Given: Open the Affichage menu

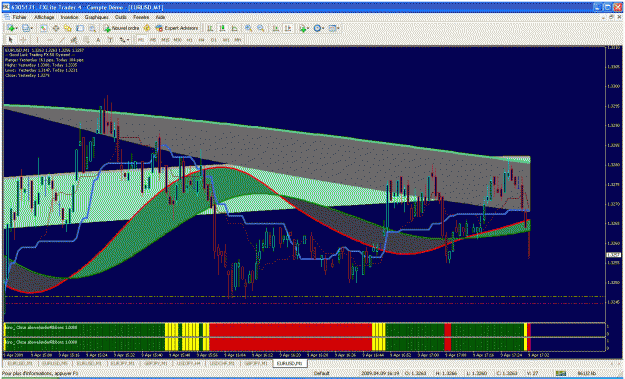Looking at the screenshot, I should [44, 17].
